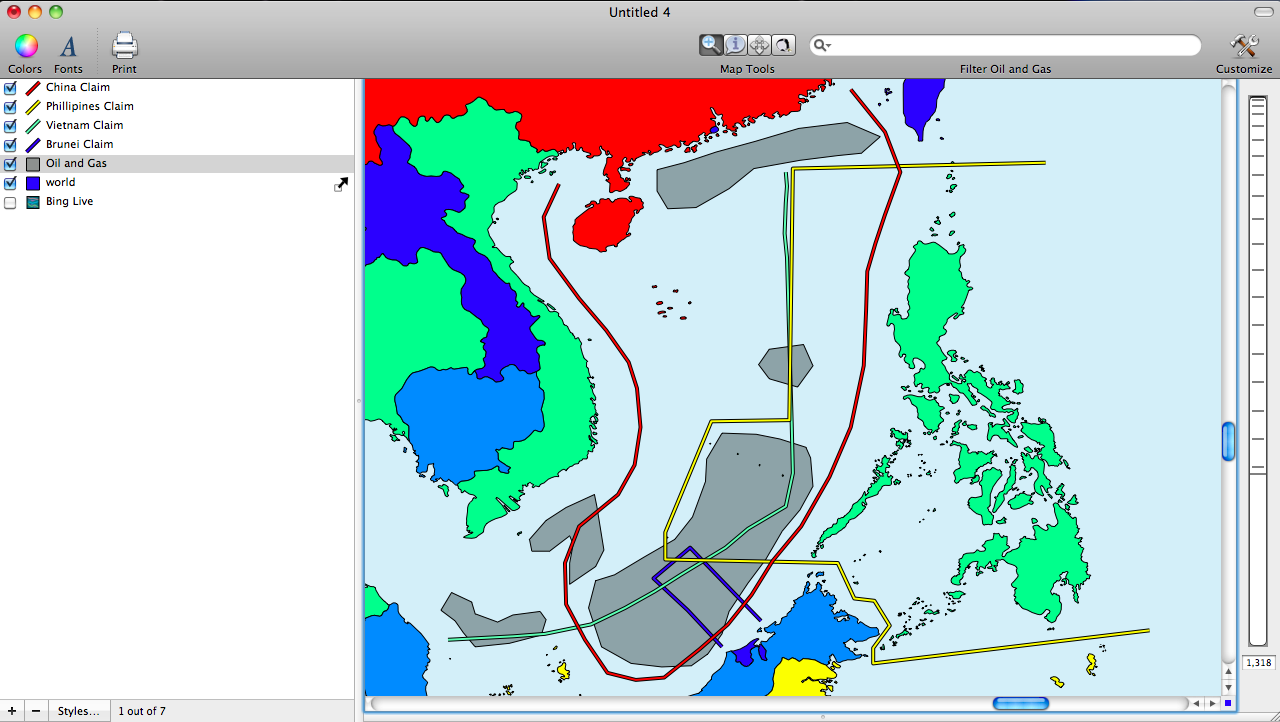This screenshot has height=722, width=1280.
Task: Select the Pan arrows map tool
Action: pos(759,45)
